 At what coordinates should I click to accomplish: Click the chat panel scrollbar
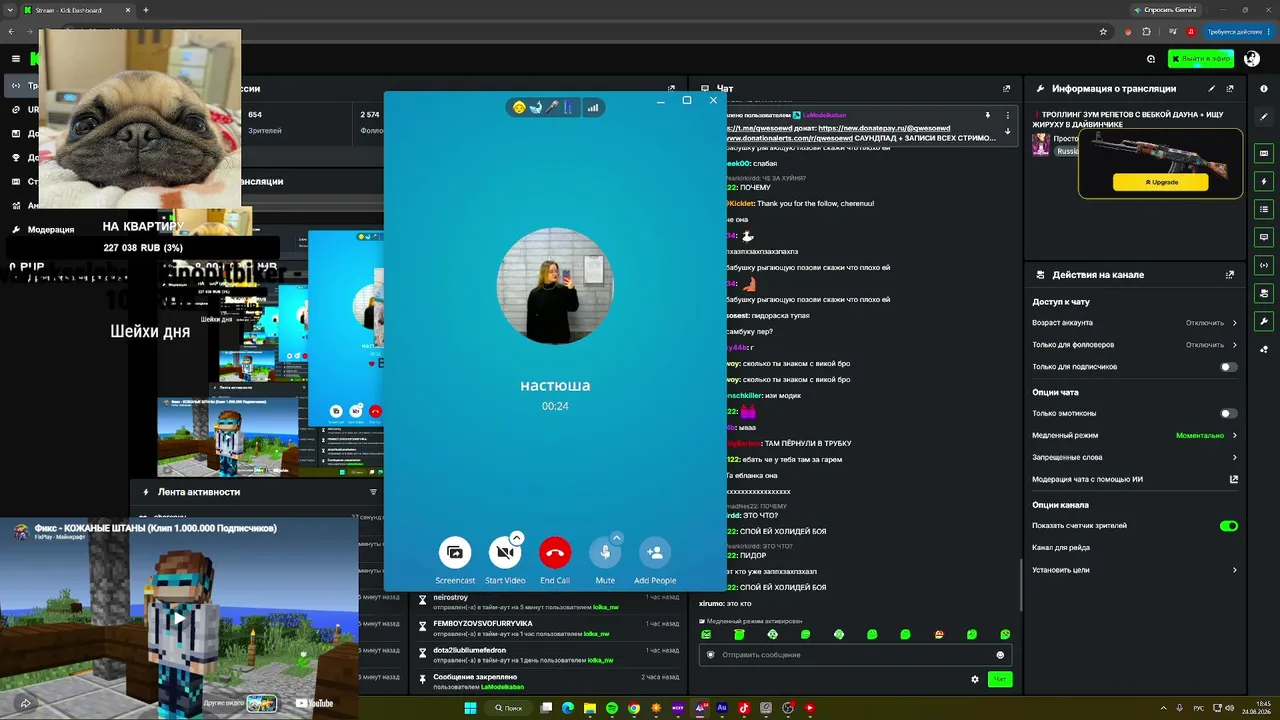coord(1020,585)
